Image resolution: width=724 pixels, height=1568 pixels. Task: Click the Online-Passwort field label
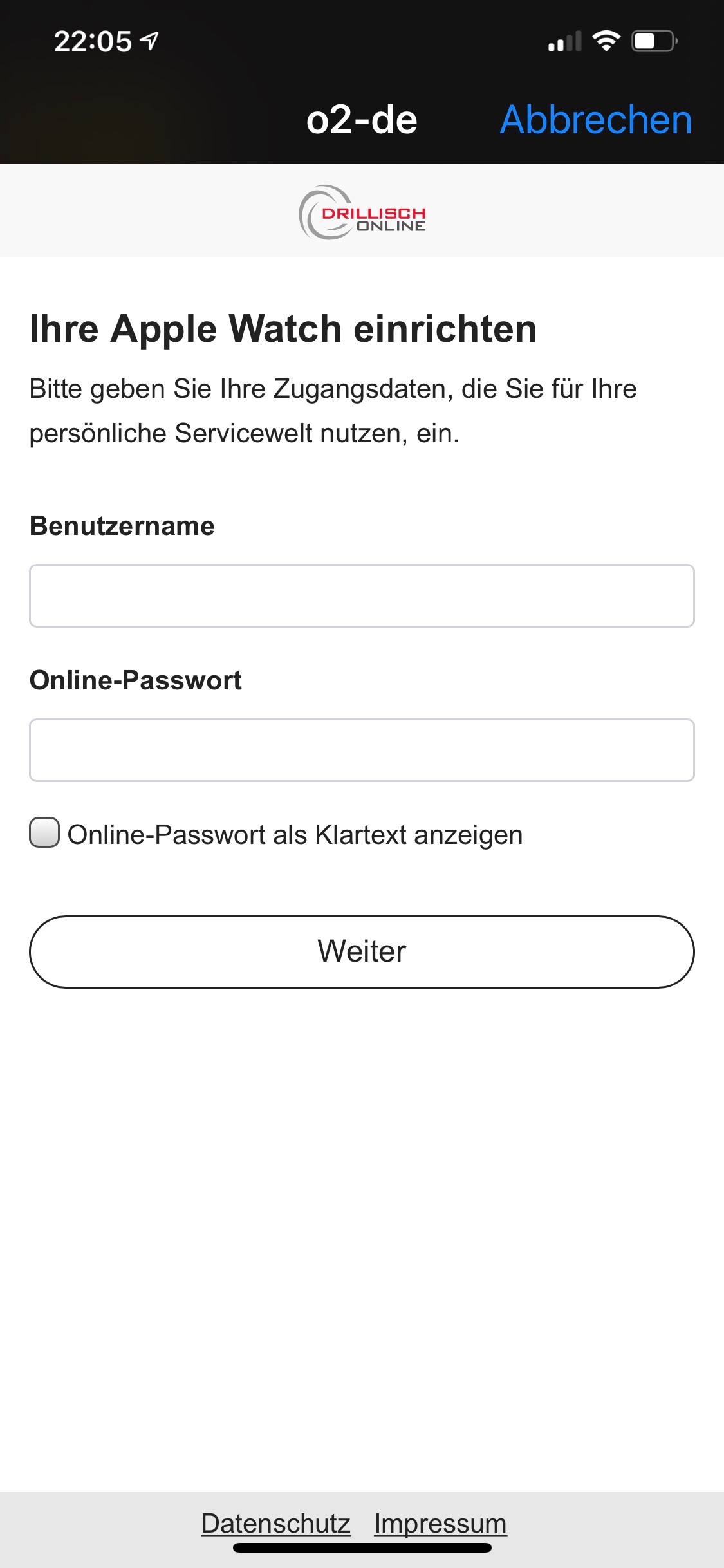[x=136, y=680]
